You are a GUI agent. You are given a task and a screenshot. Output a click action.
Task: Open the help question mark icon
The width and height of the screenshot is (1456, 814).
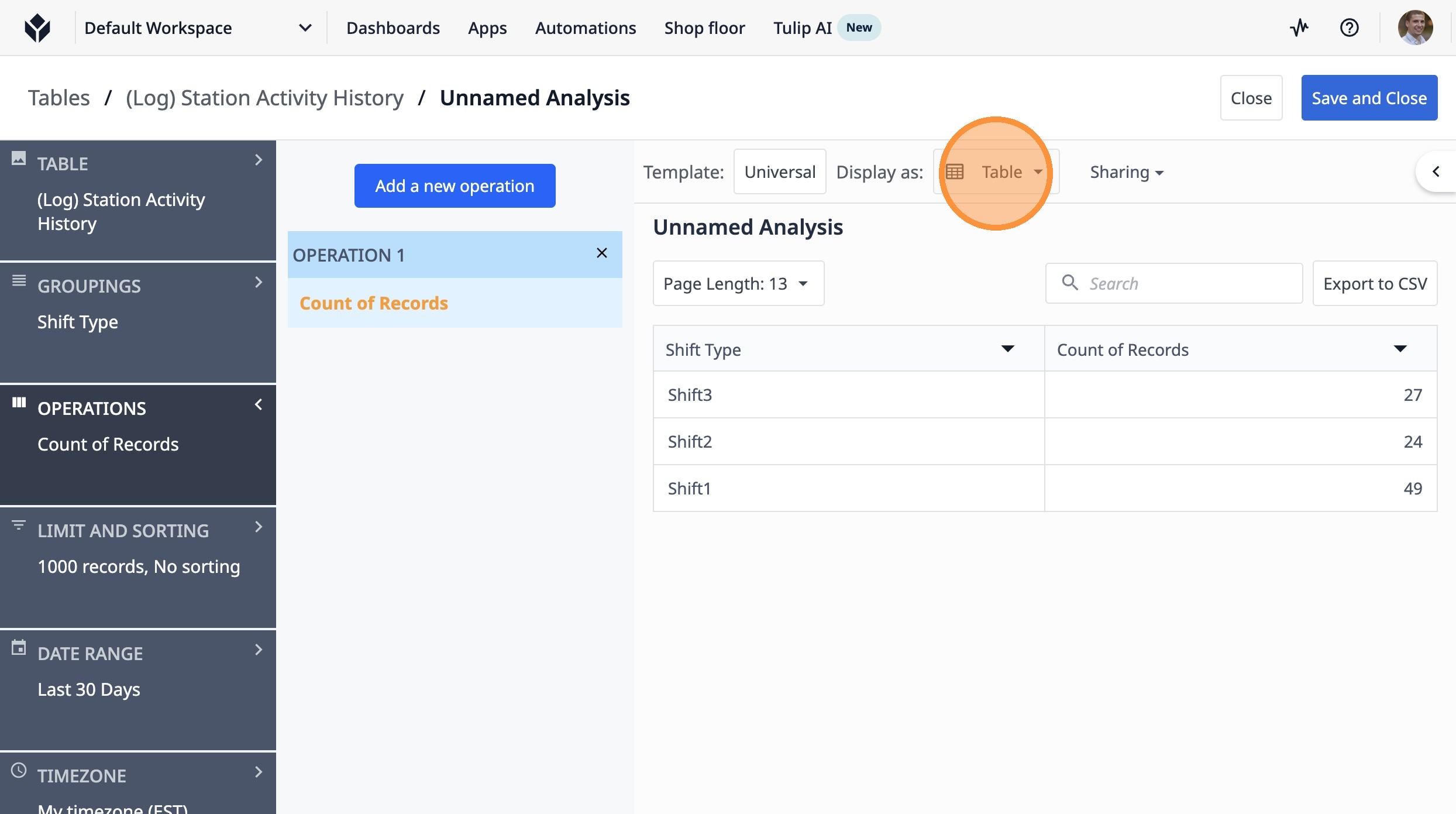(x=1349, y=28)
